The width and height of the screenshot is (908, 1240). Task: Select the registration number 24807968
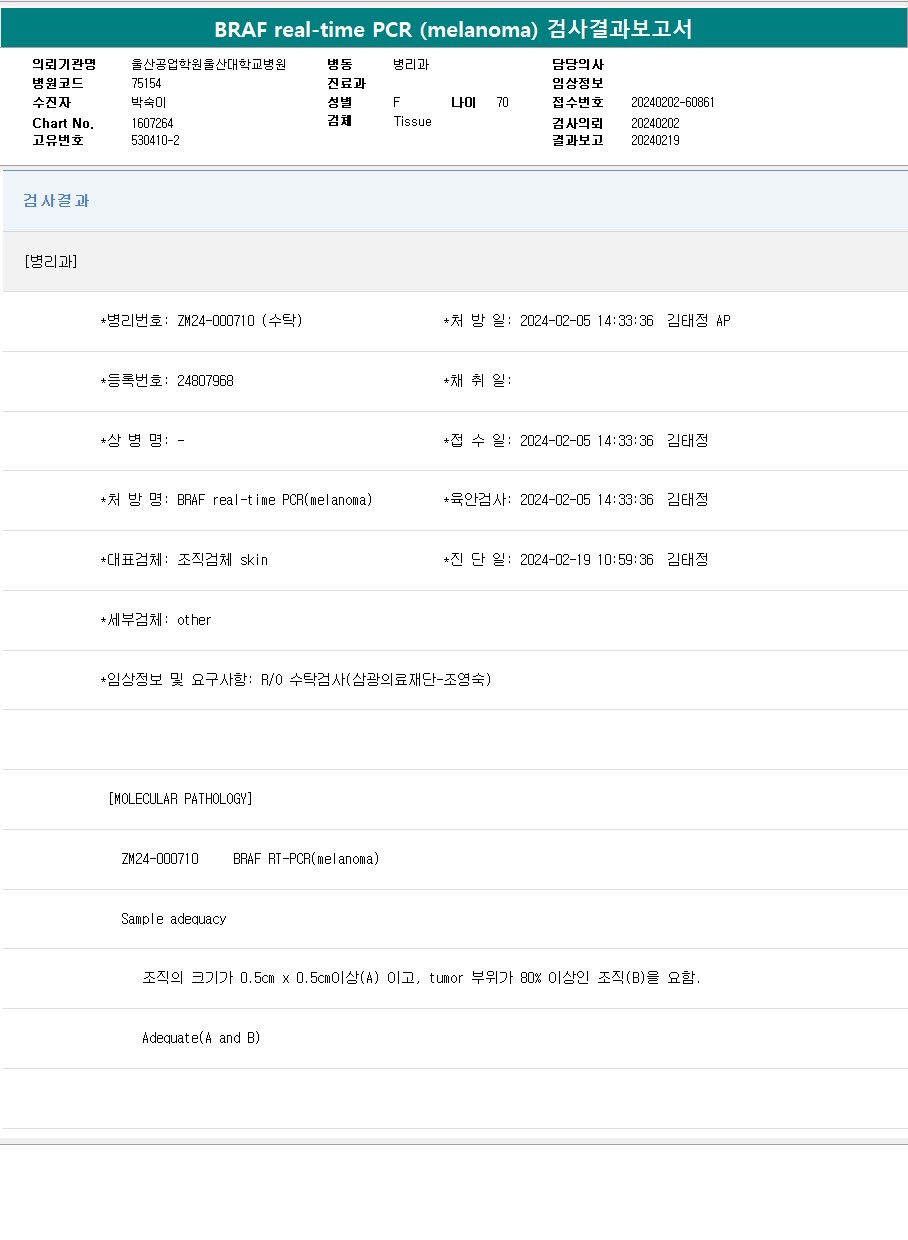click(x=205, y=381)
